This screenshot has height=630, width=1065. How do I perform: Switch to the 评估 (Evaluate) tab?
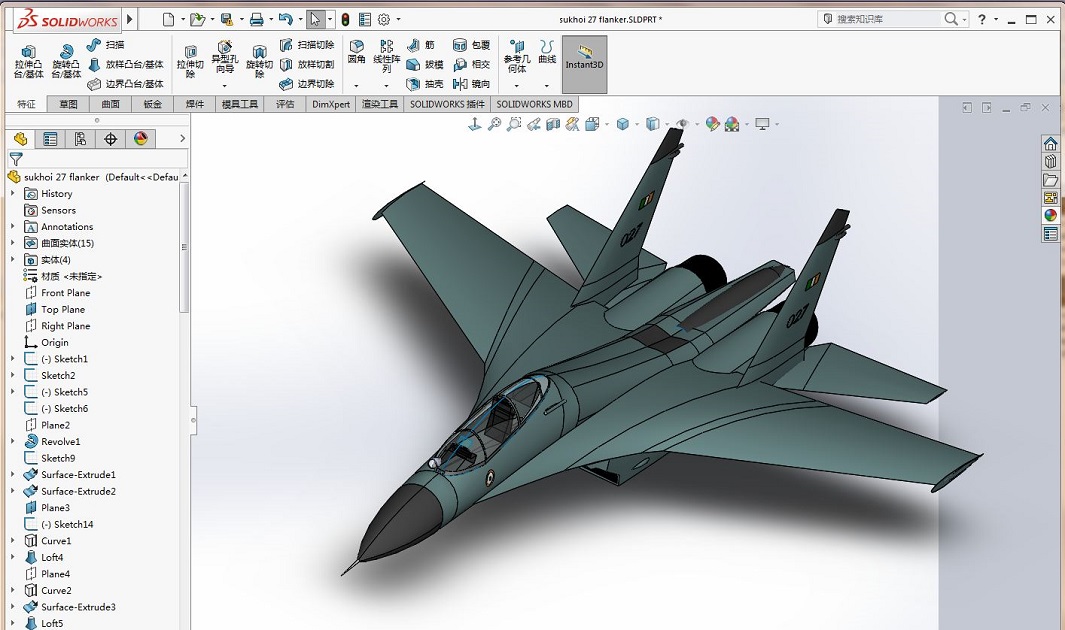(x=285, y=104)
